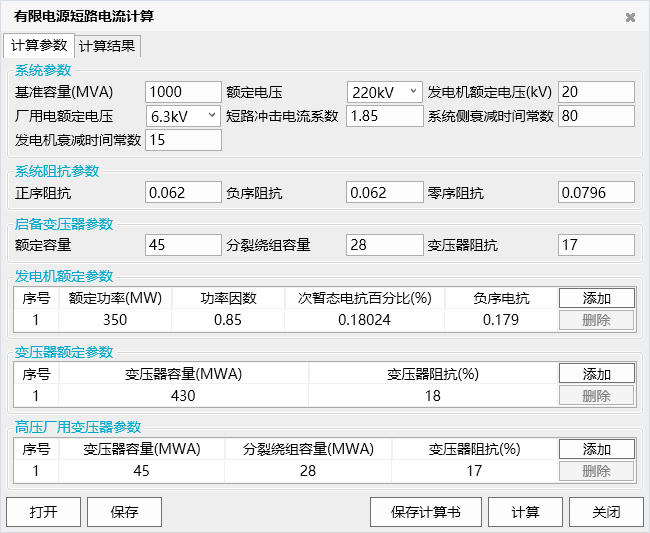Click the 保存计算书 button
Image resolution: width=650 pixels, height=533 pixels.
[x=427, y=512]
